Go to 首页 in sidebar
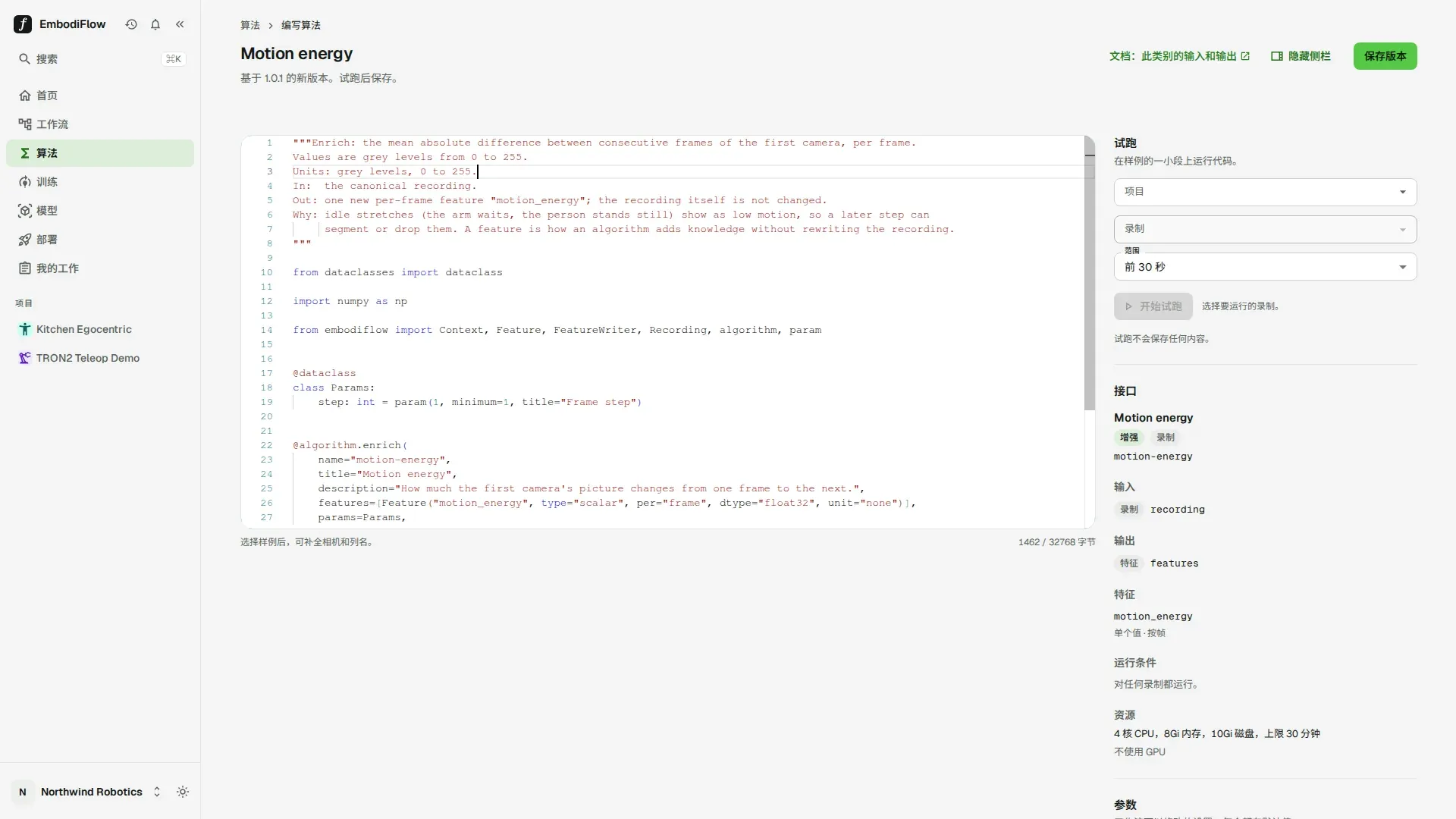Image resolution: width=1456 pixels, height=819 pixels. click(100, 96)
